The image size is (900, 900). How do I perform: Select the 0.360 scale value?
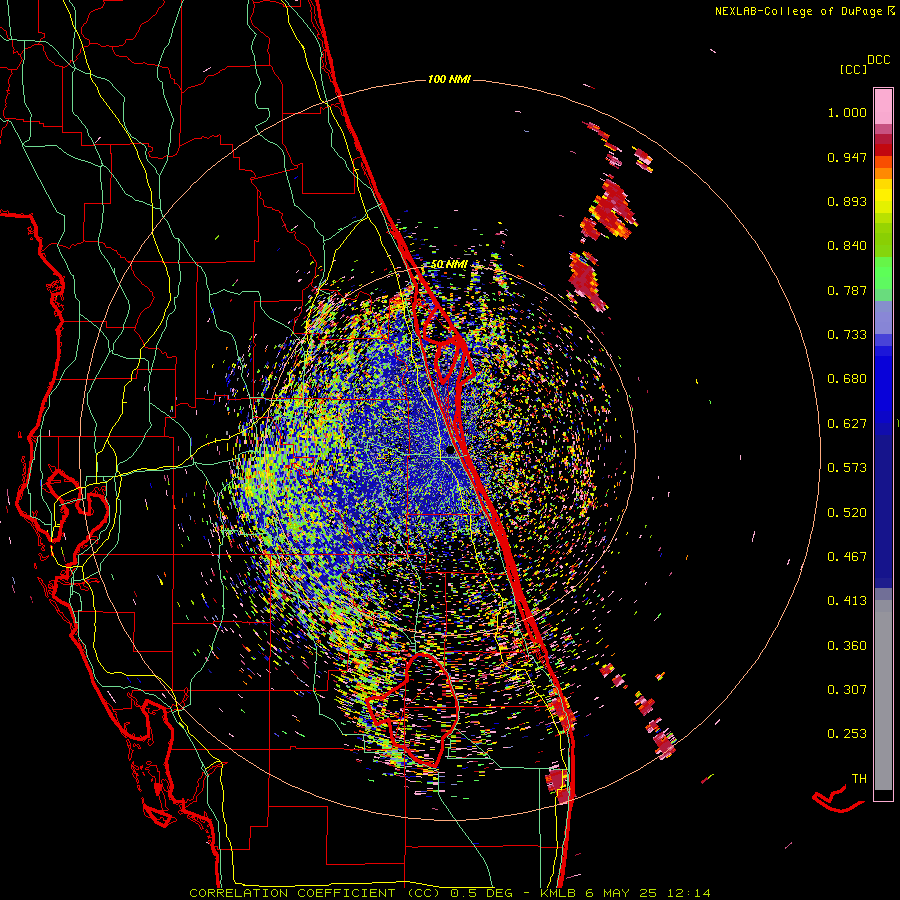847,646
